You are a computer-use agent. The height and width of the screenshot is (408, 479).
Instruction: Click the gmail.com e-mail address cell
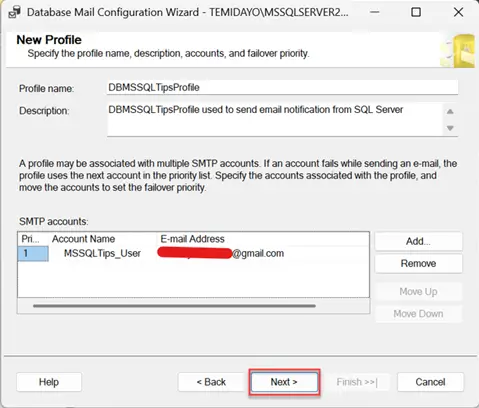[221, 254]
